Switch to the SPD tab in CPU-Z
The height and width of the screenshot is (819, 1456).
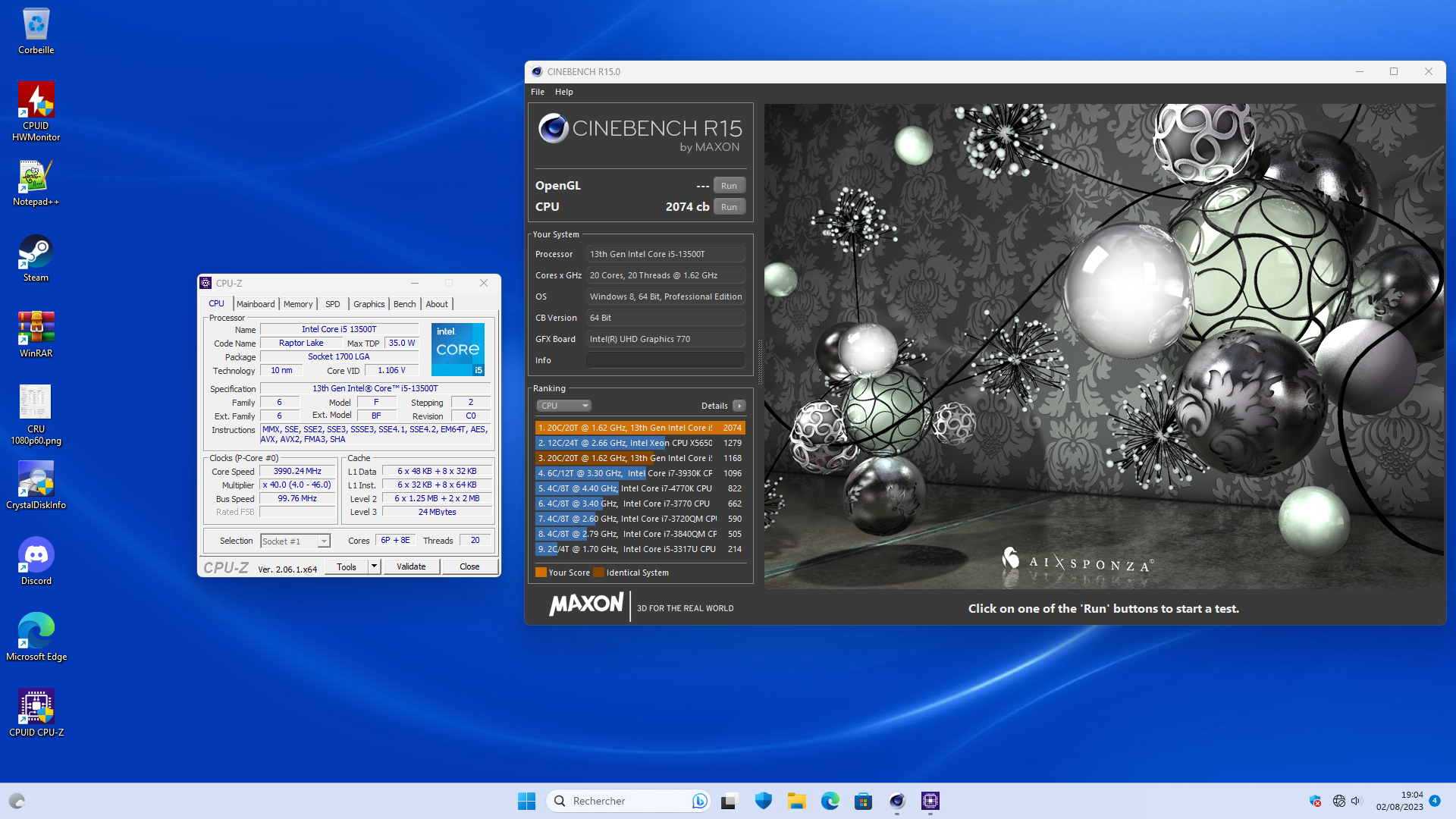[332, 304]
